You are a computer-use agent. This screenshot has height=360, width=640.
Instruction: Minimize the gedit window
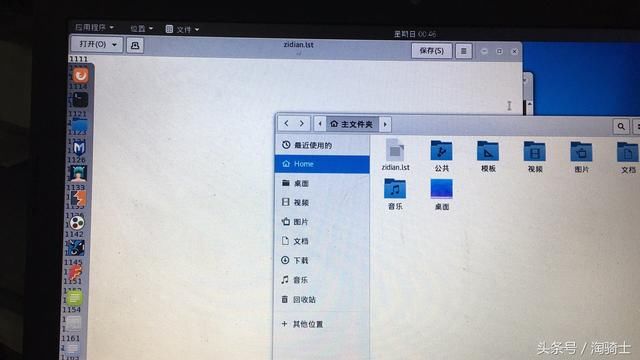(484, 51)
